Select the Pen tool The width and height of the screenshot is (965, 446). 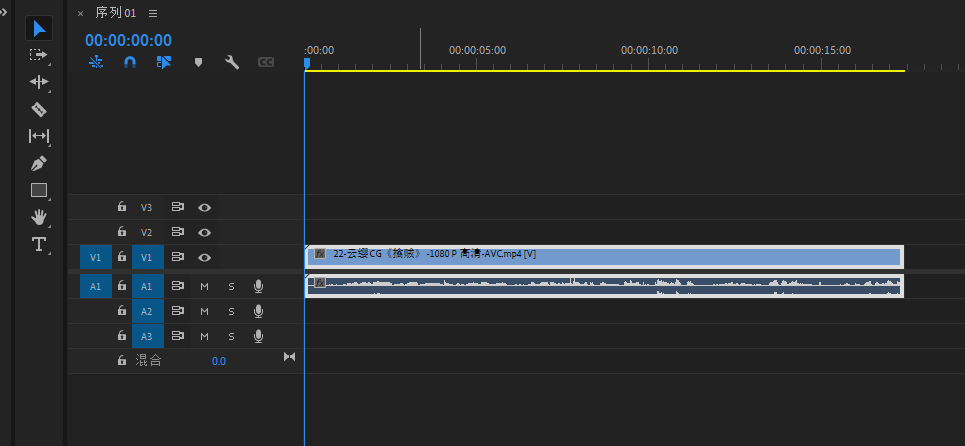39,163
